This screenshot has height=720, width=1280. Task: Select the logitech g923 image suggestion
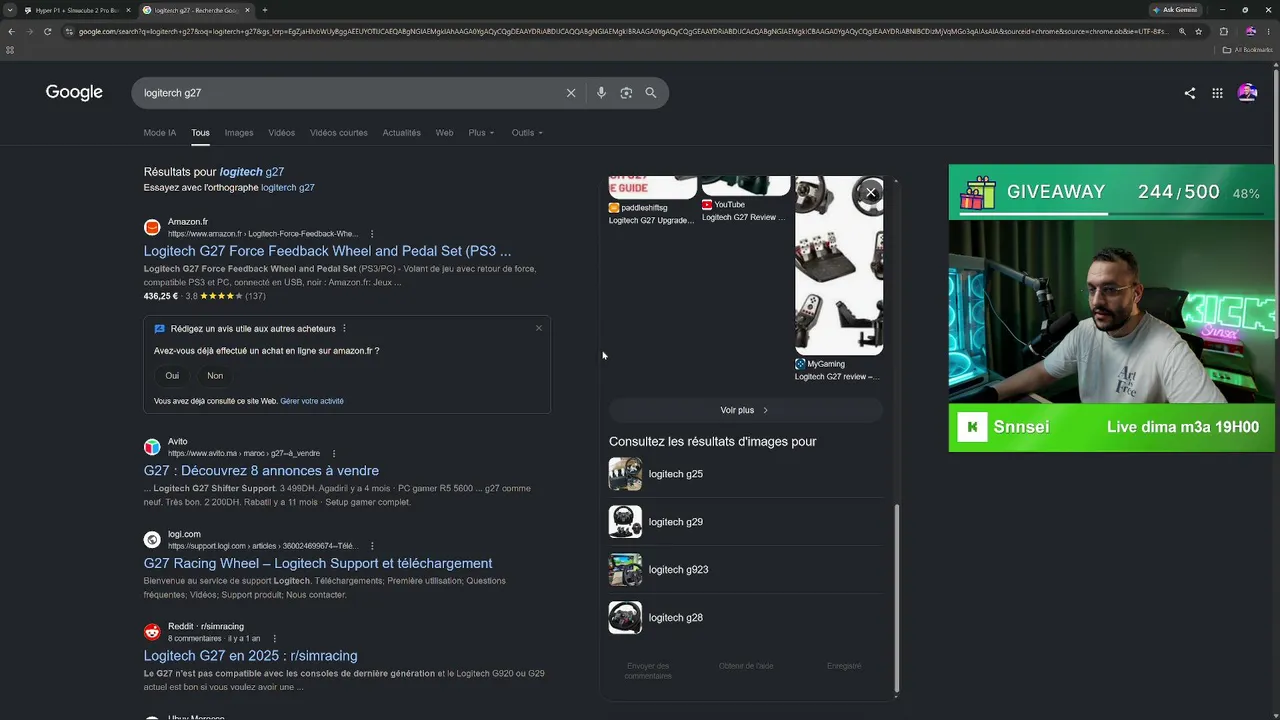[x=745, y=570]
